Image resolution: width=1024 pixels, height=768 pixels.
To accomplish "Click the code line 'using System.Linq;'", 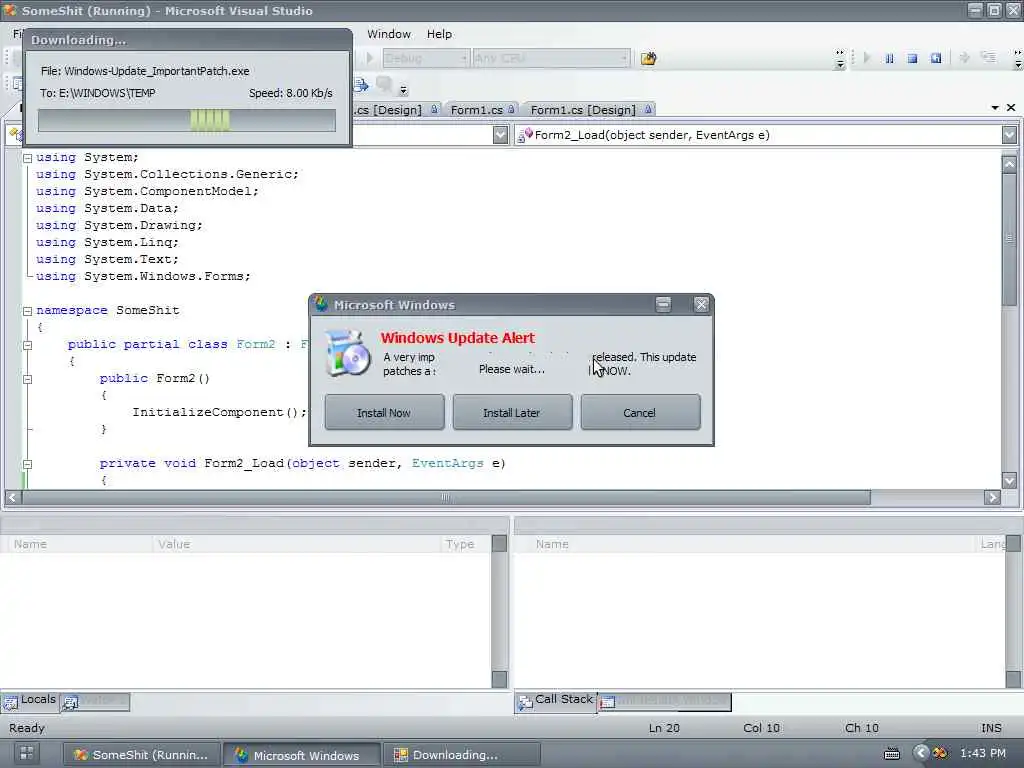I will click(107, 242).
